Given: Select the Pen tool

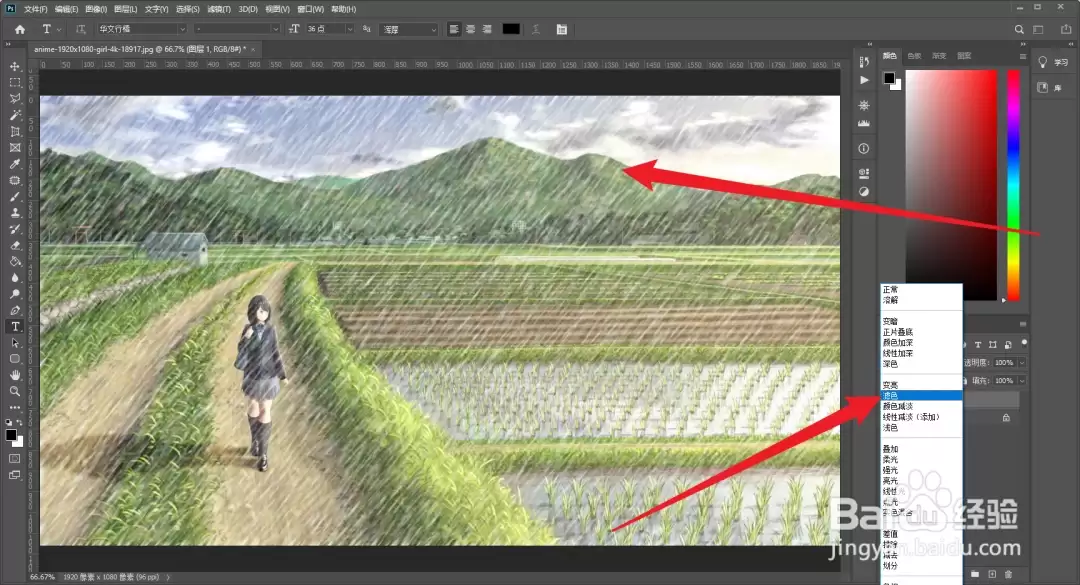Looking at the screenshot, I should point(14,310).
